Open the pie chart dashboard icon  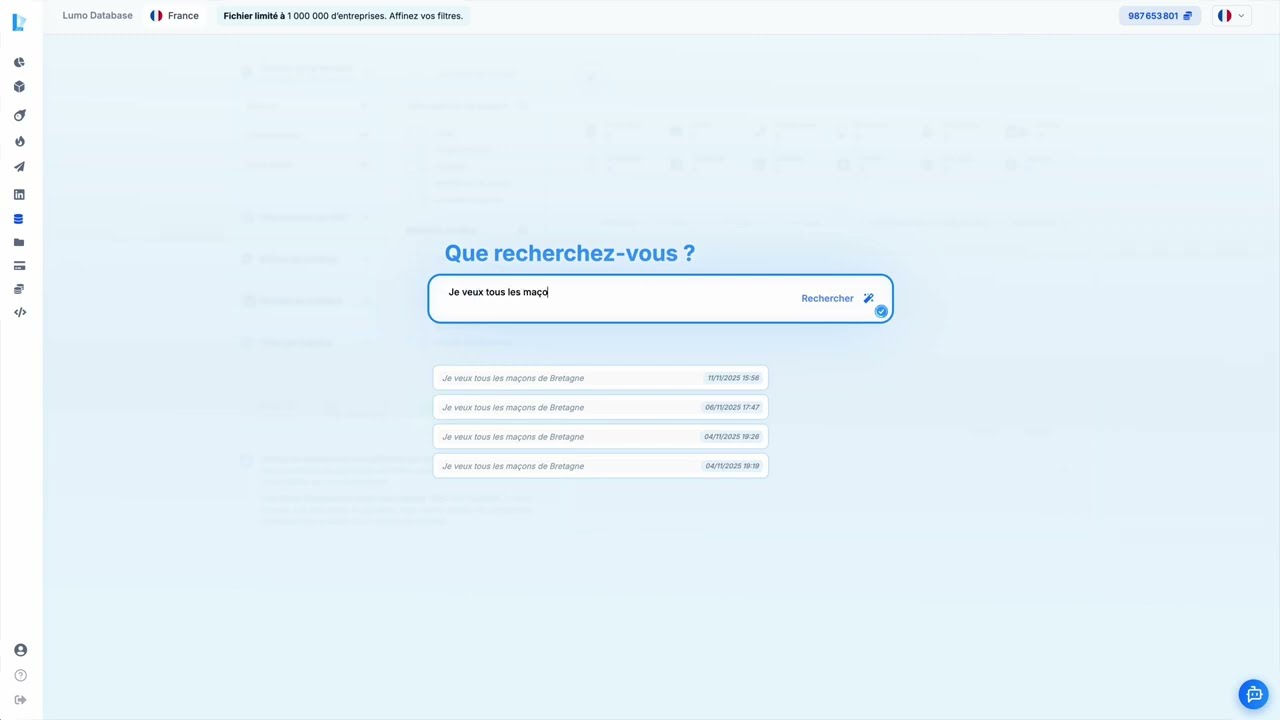click(19, 62)
